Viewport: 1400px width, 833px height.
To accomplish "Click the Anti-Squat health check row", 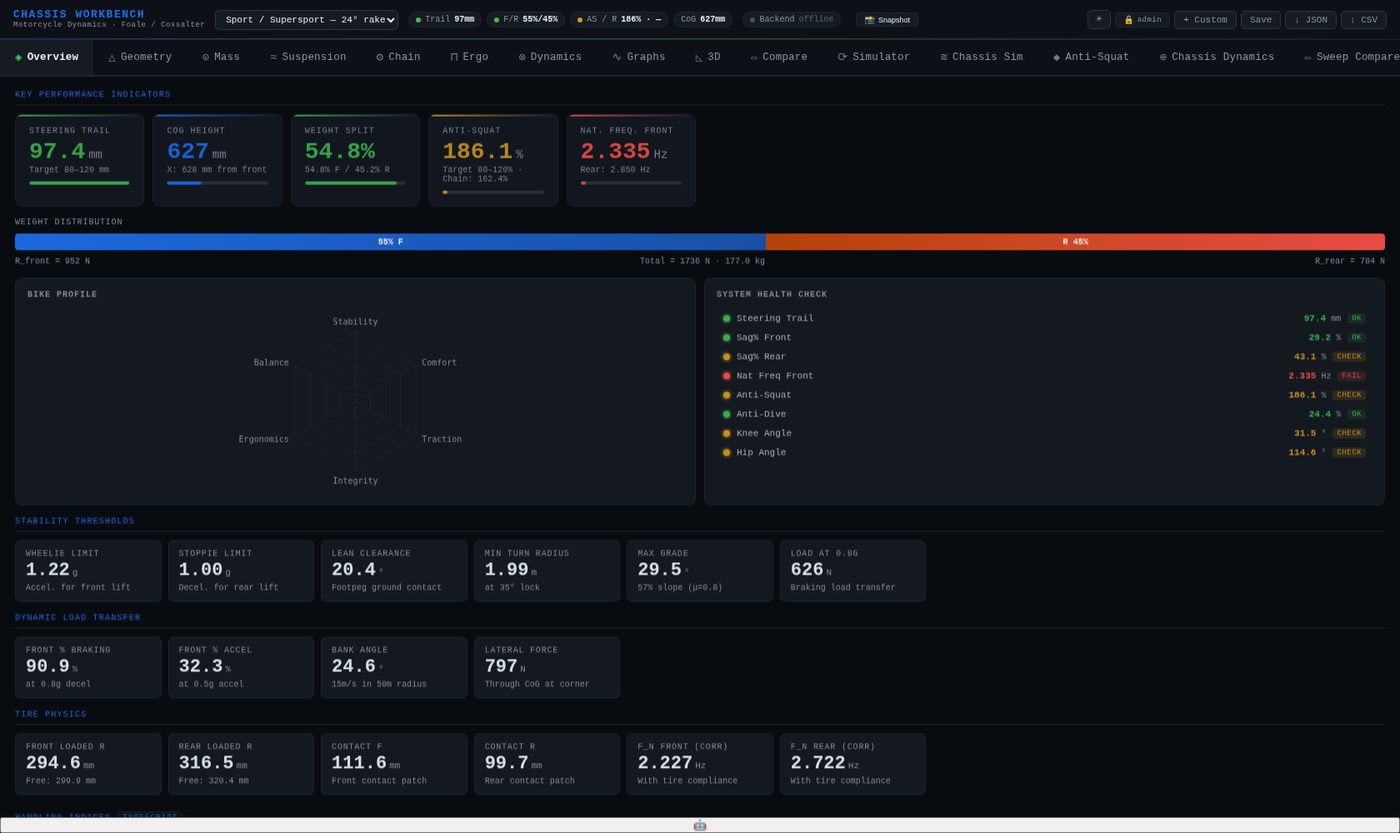I will 1044,395.
